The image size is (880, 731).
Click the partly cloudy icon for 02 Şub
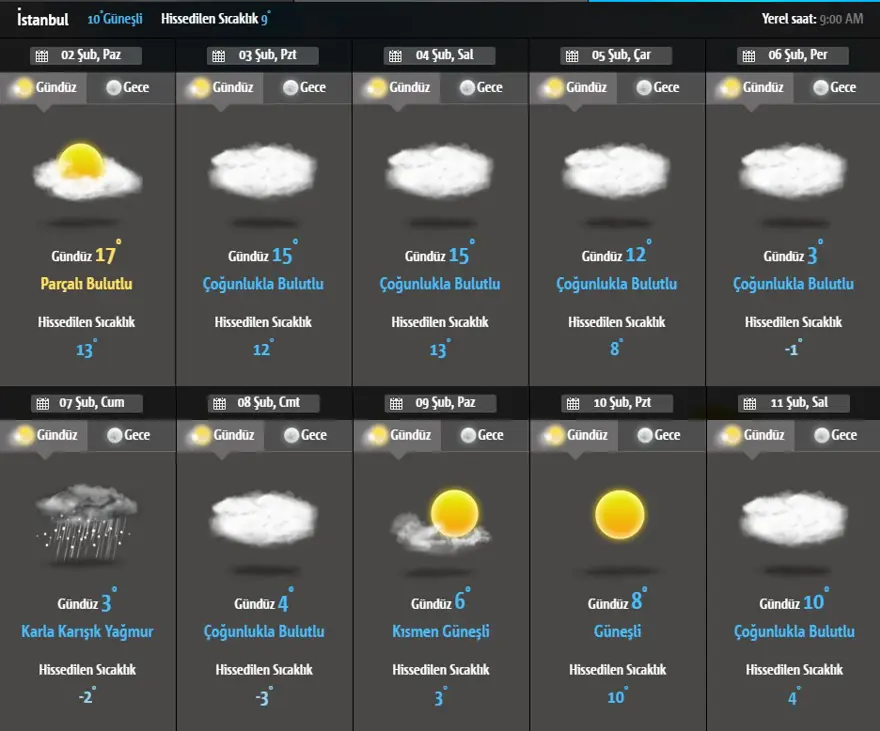(x=87, y=172)
